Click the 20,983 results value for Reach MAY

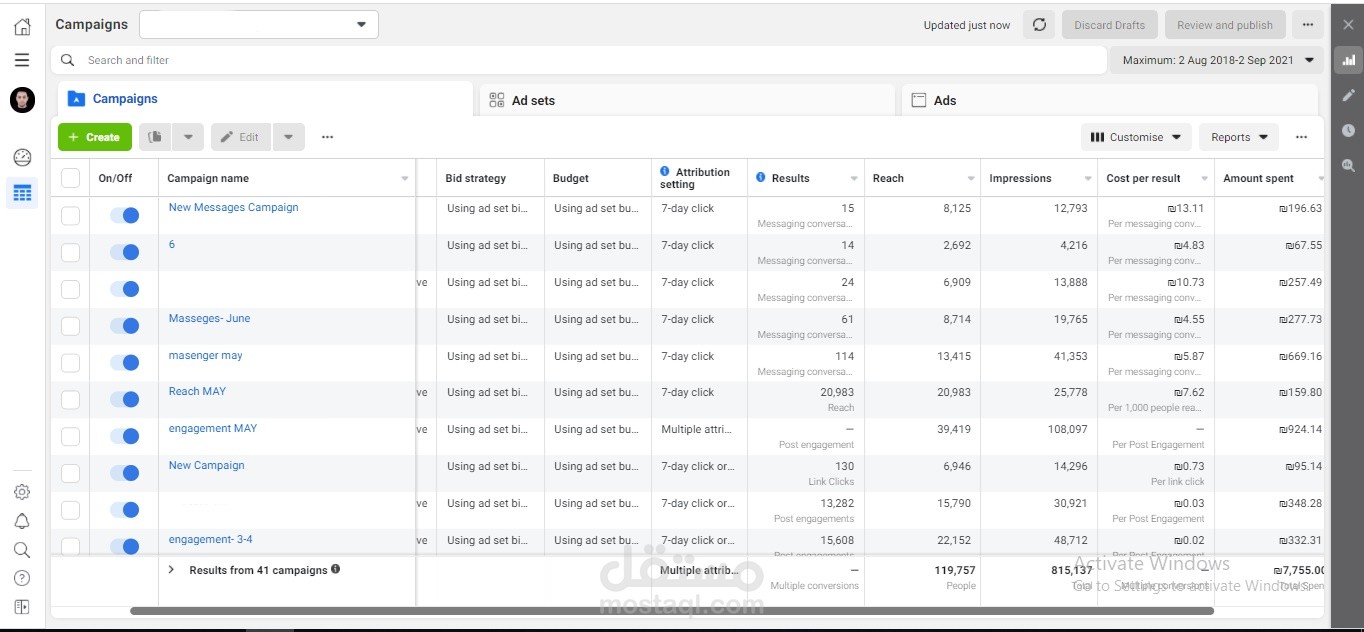(x=837, y=392)
